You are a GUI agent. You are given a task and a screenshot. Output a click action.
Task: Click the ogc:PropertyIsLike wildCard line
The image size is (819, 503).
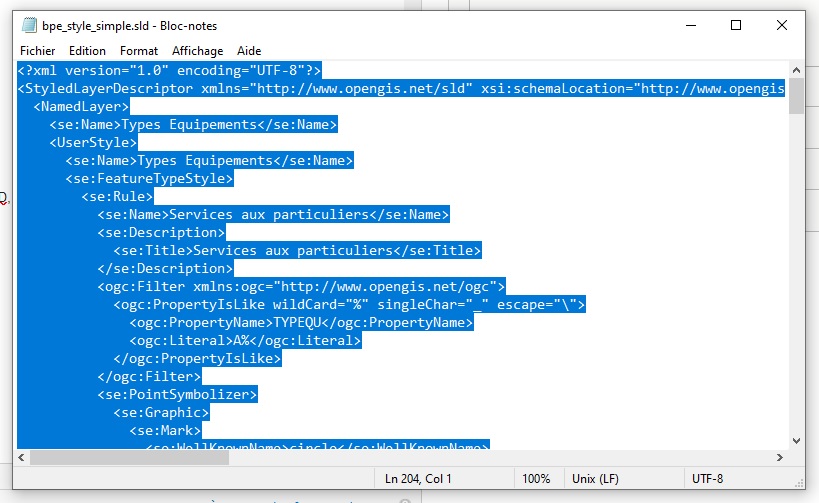point(349,305)
